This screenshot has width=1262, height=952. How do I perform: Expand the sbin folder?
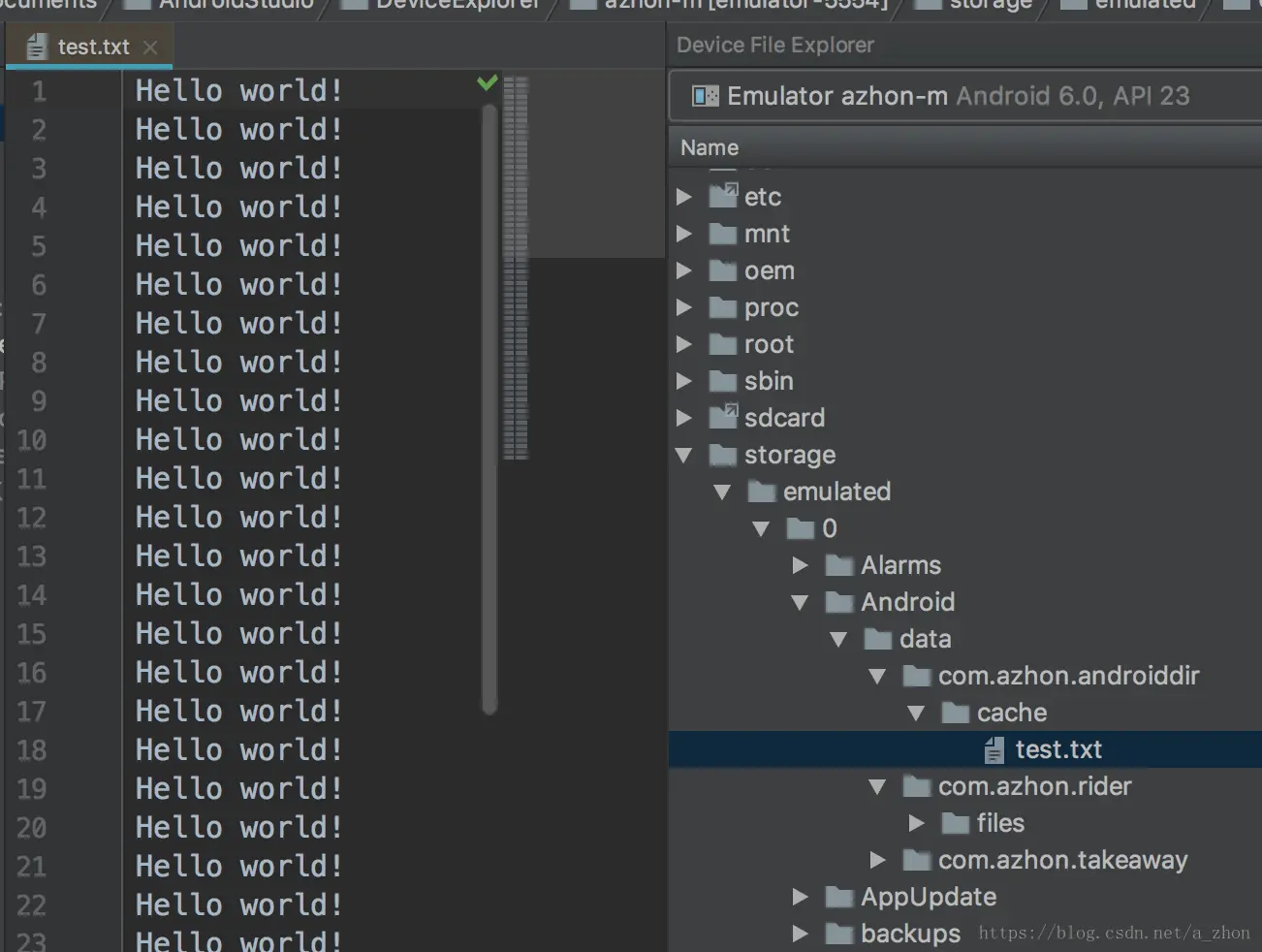[x=684, y=381]
